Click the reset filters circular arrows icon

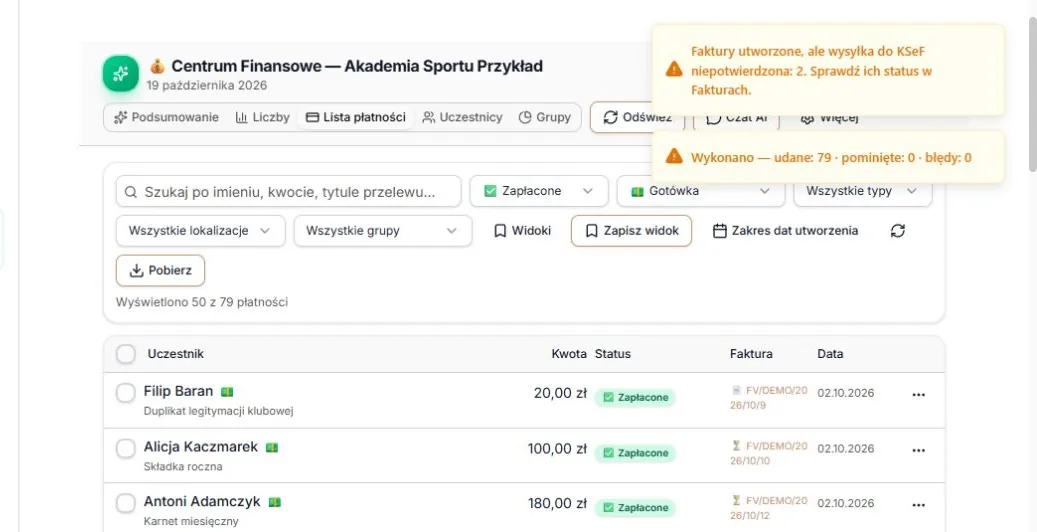[897, 231]
